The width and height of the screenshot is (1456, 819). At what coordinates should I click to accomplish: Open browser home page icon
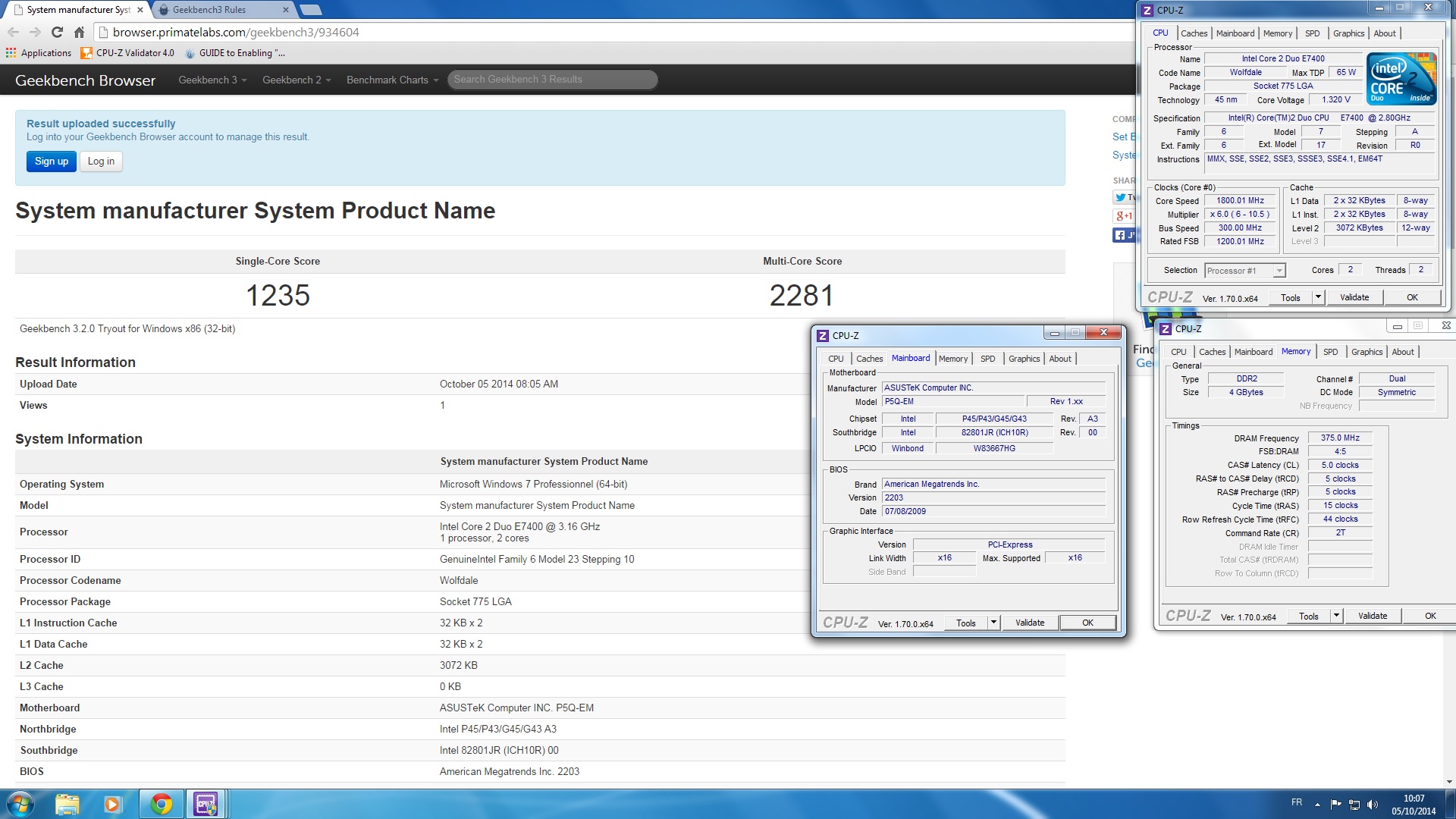(x=79, y=32)
